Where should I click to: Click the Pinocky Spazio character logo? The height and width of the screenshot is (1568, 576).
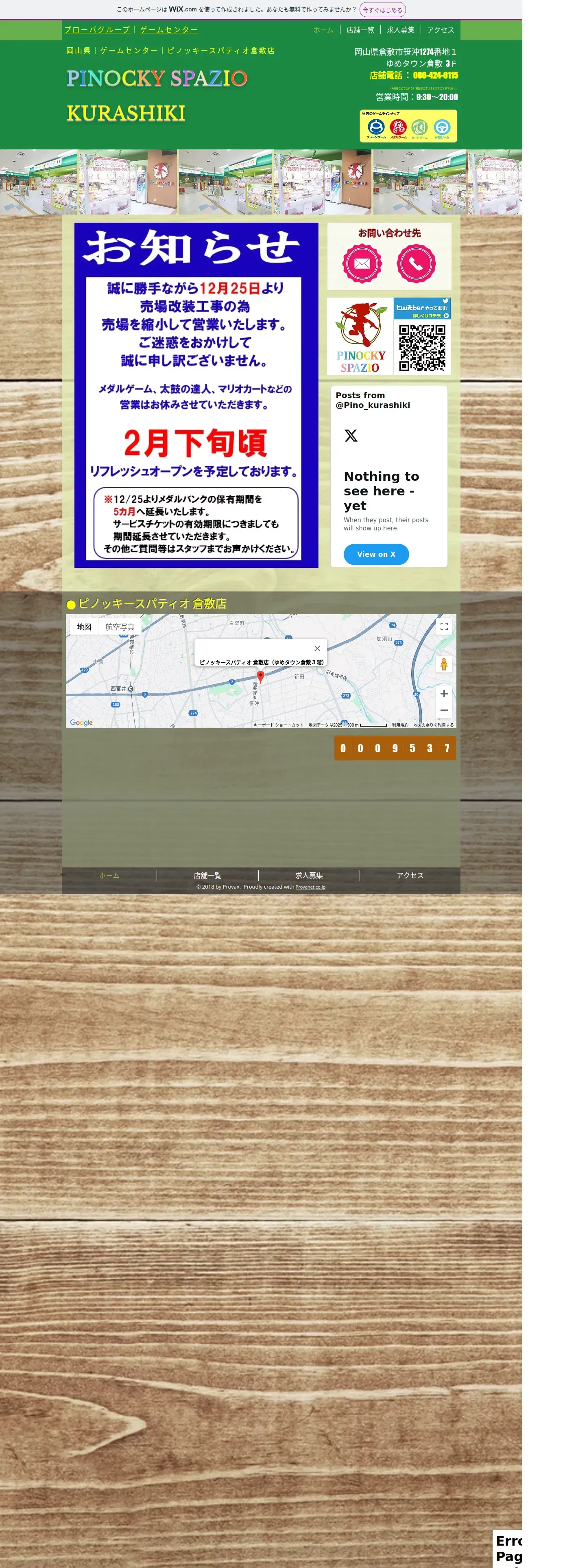coord(361,337)
